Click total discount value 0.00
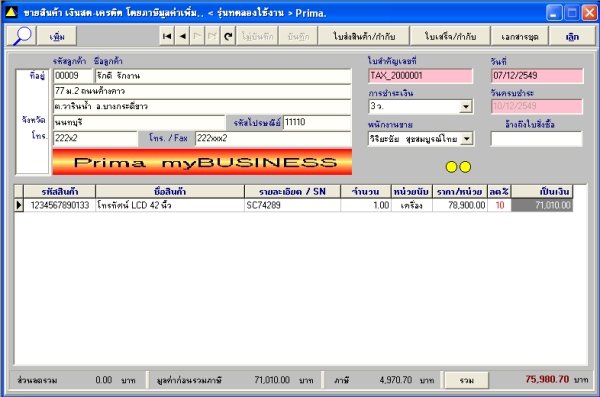This screenshot has width=600, height=397. tap(104, 380)
